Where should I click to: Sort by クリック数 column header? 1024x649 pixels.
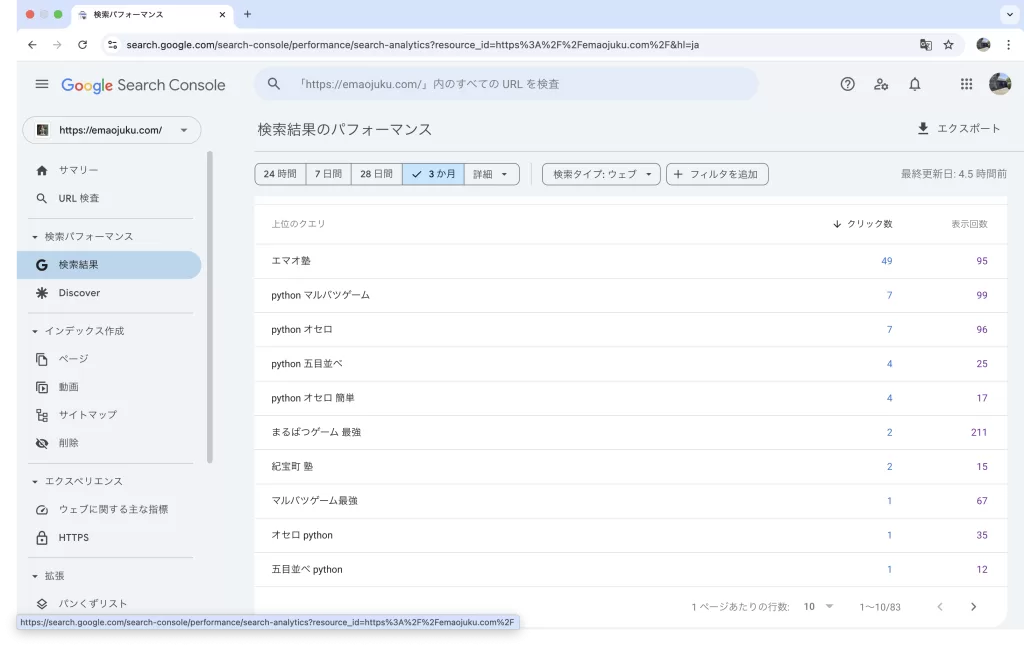click(863, 224)
